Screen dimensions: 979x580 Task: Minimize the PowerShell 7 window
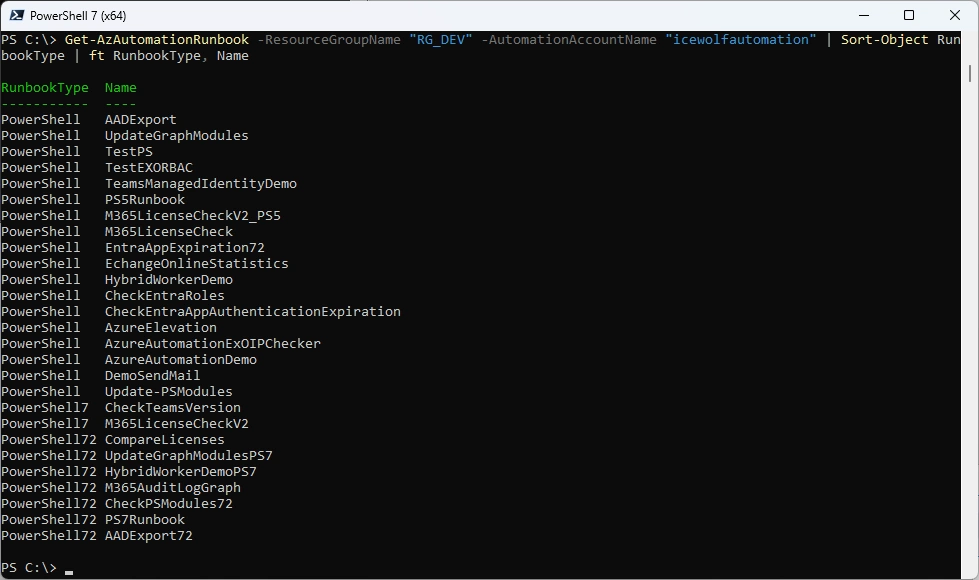pyautogui.click(x=864, y=16)
